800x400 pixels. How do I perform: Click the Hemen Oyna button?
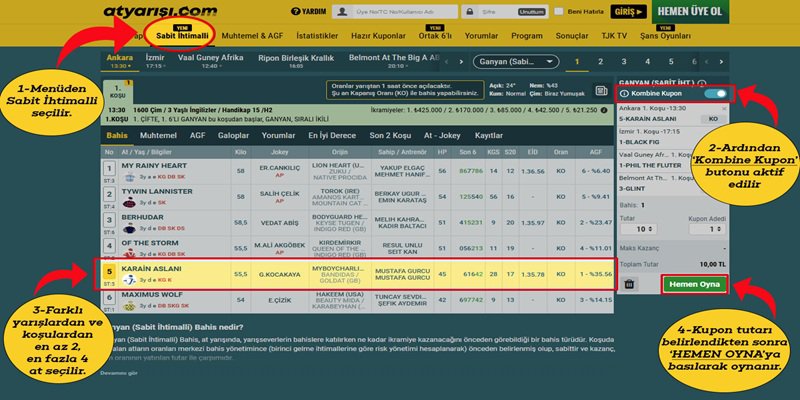694,284
